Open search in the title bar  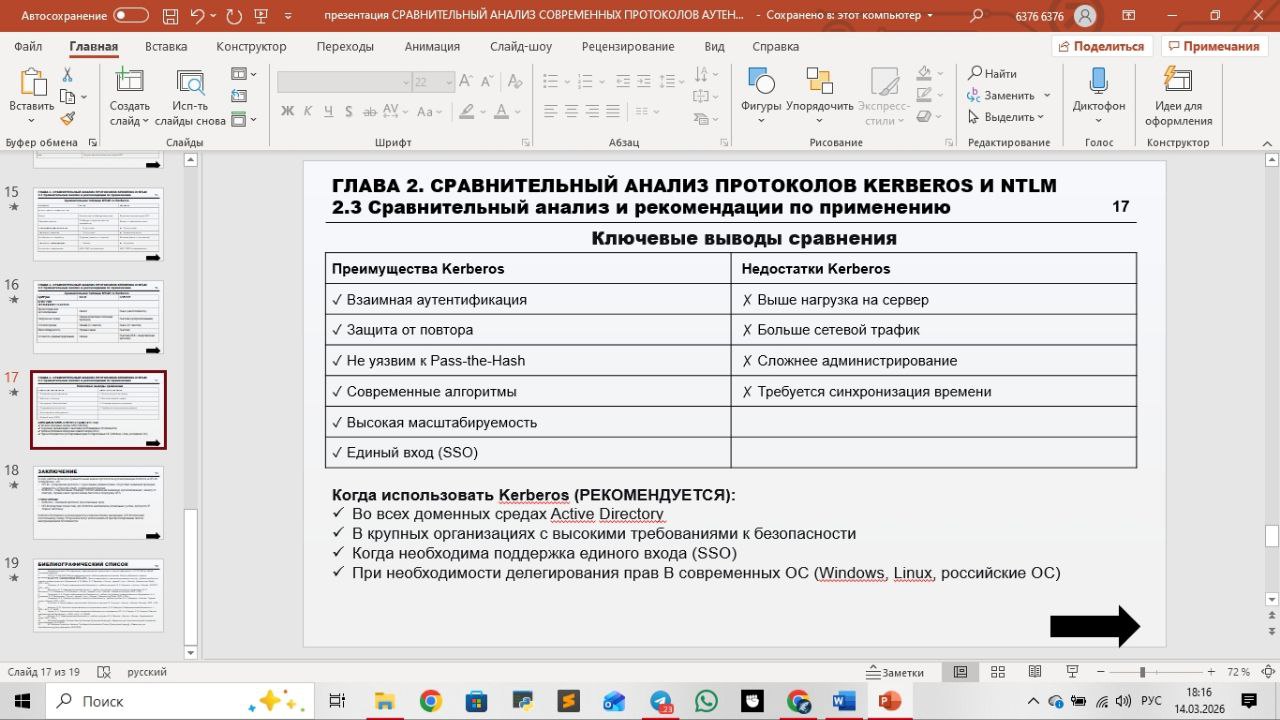point(976,15)
